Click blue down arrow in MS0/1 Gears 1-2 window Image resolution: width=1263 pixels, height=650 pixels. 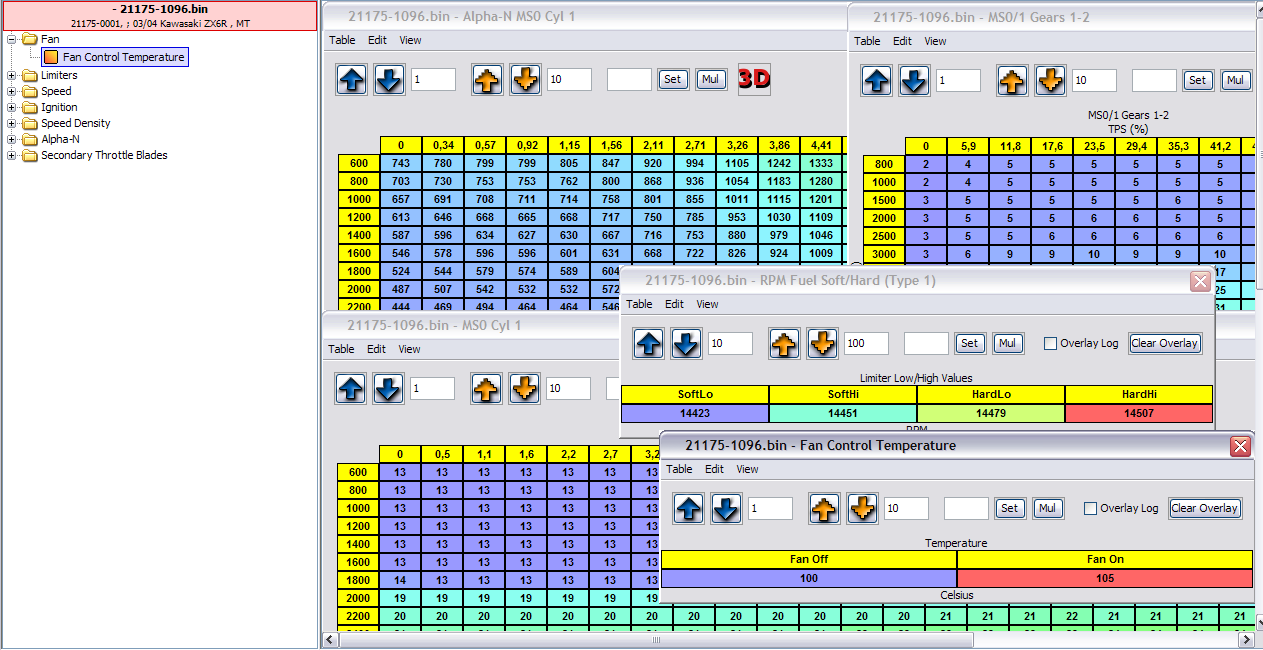pos(913,81)
